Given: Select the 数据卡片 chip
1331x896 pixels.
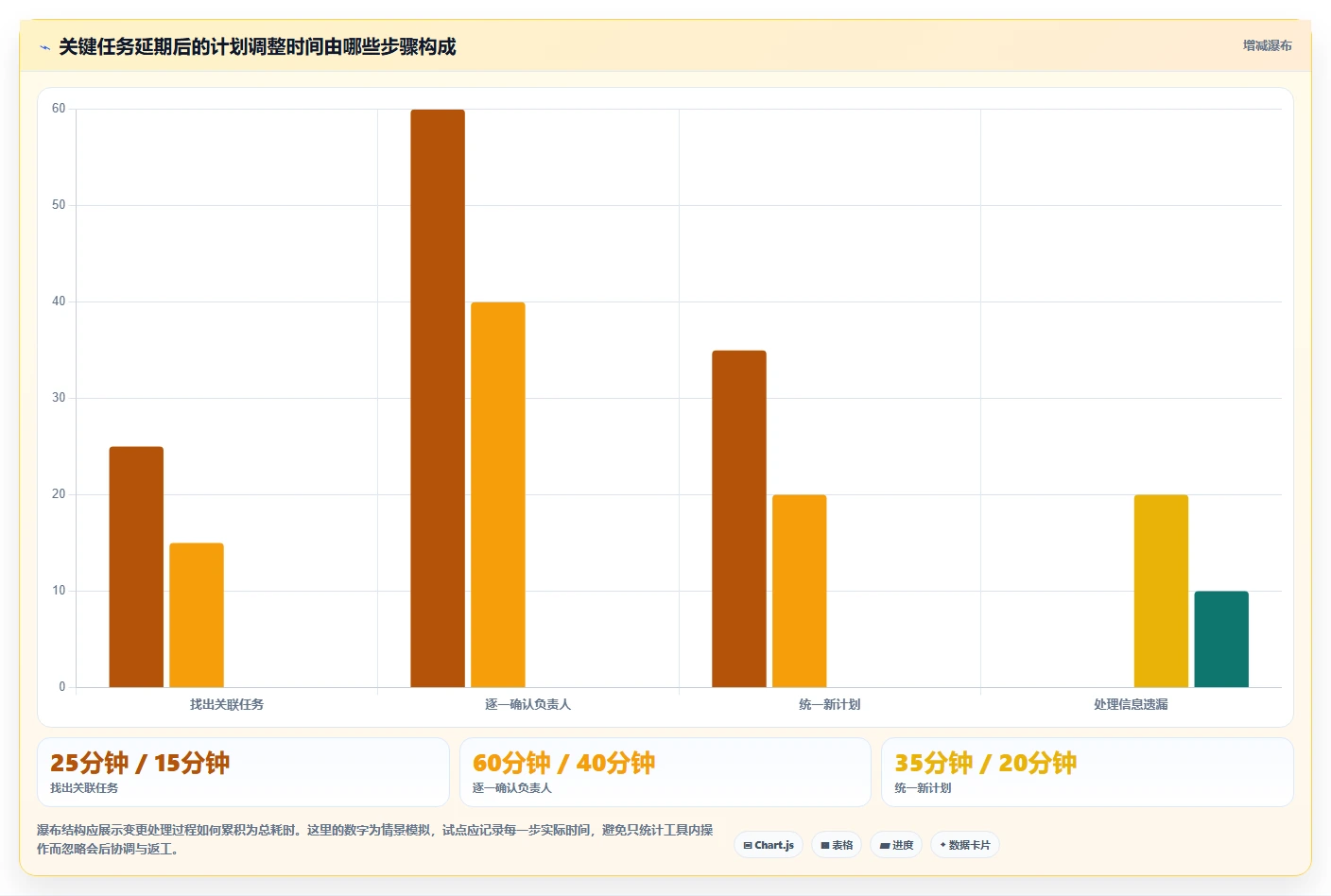Looking at the screenshot, I should pyautogui.click(x=965, y=845).
